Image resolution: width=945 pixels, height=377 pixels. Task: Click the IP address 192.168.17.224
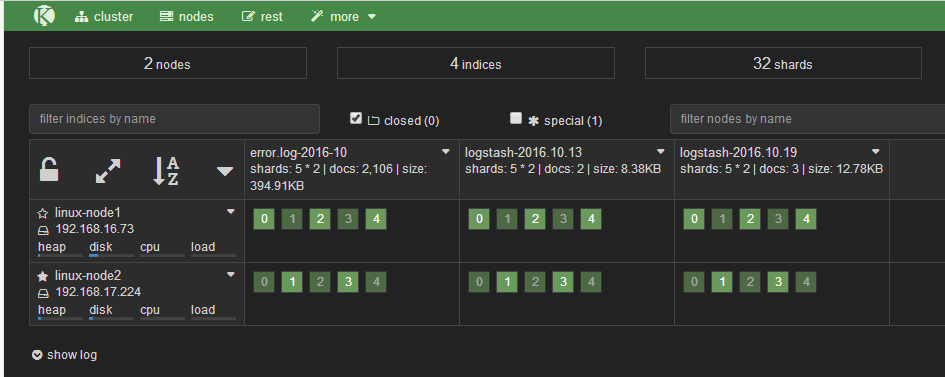pos(98,292)
